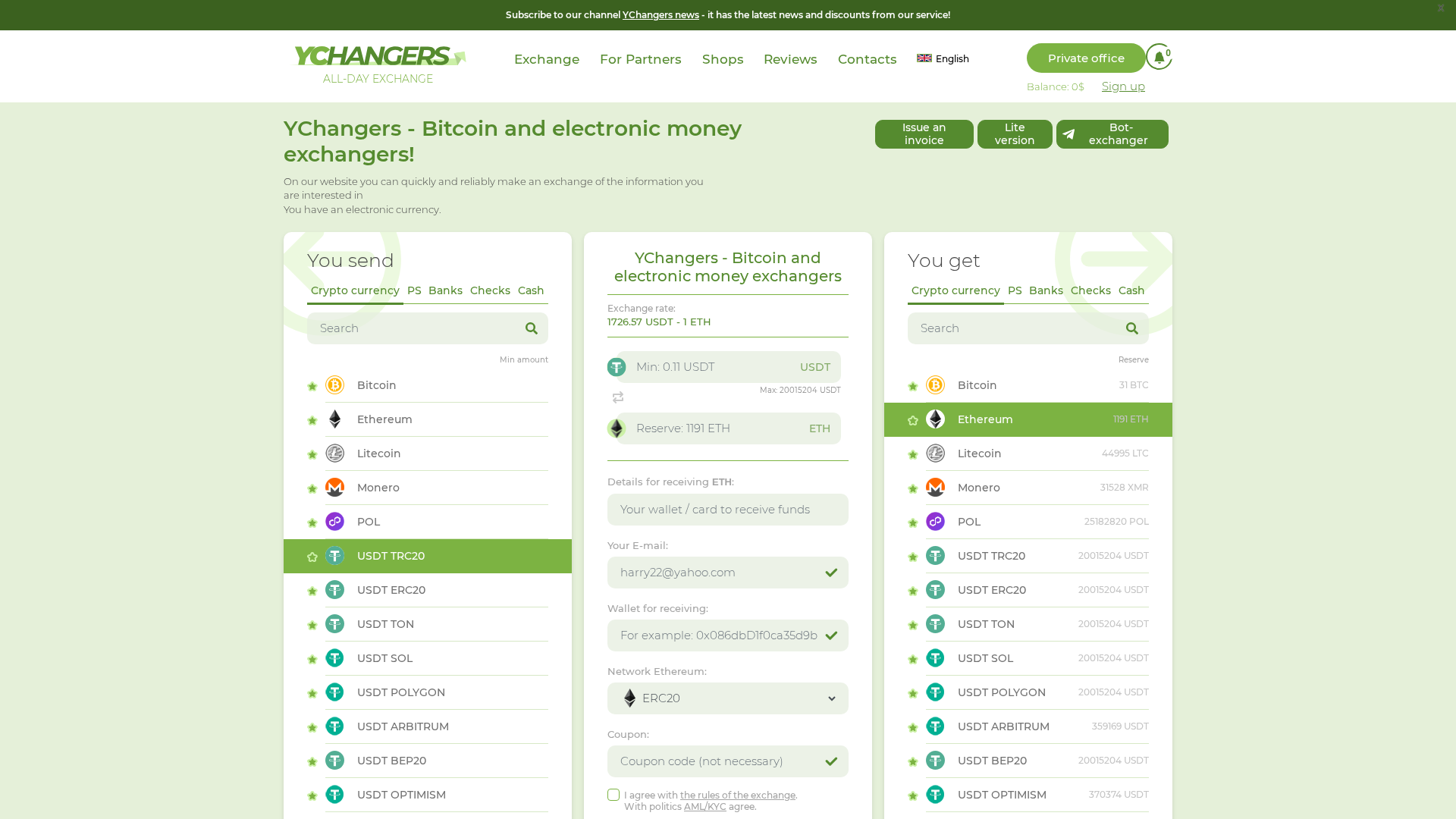Click the Search field in You get
The width and height of the screenshot is (1456, 819).
pos(1028,328)
